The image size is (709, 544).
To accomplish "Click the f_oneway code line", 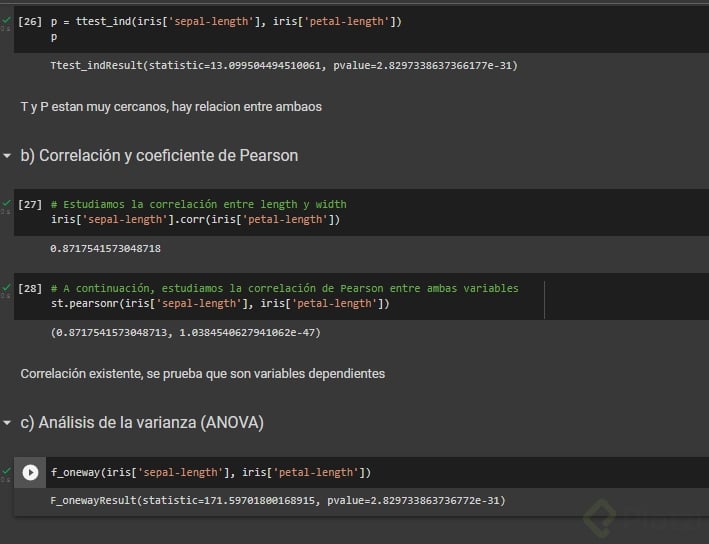I will pos(211,473).
